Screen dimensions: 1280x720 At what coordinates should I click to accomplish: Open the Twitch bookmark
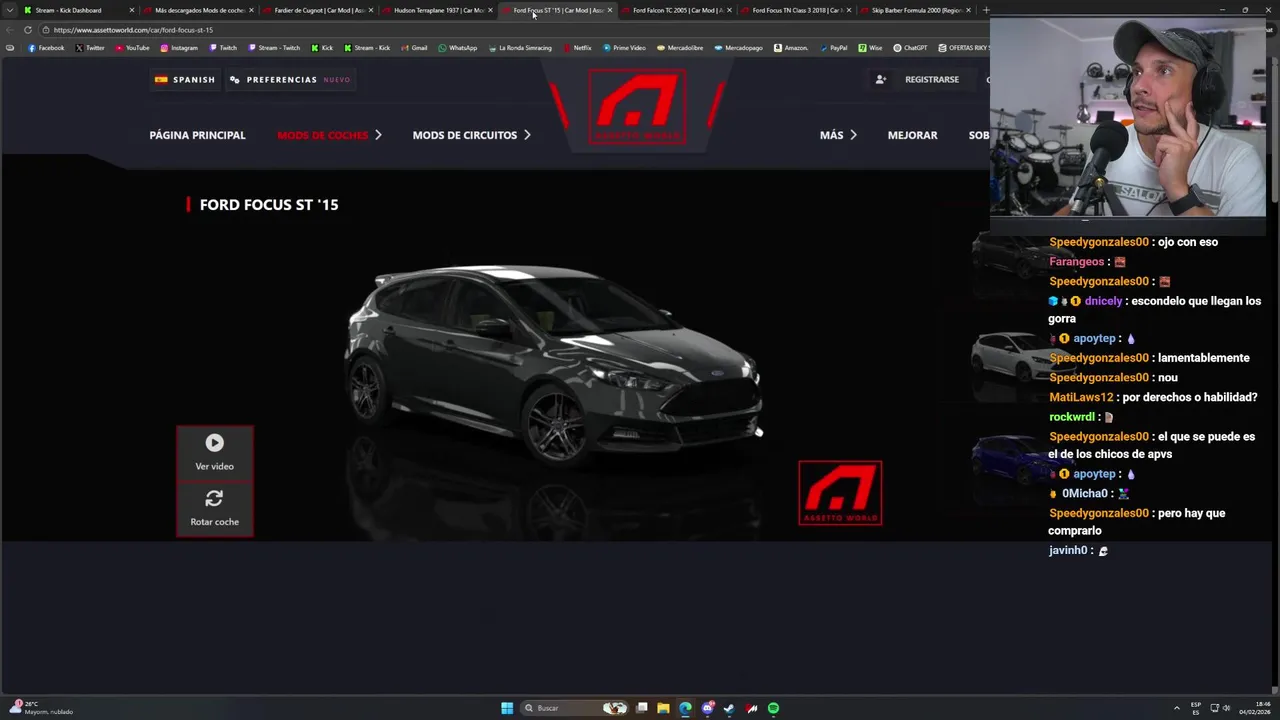point(223,48)
